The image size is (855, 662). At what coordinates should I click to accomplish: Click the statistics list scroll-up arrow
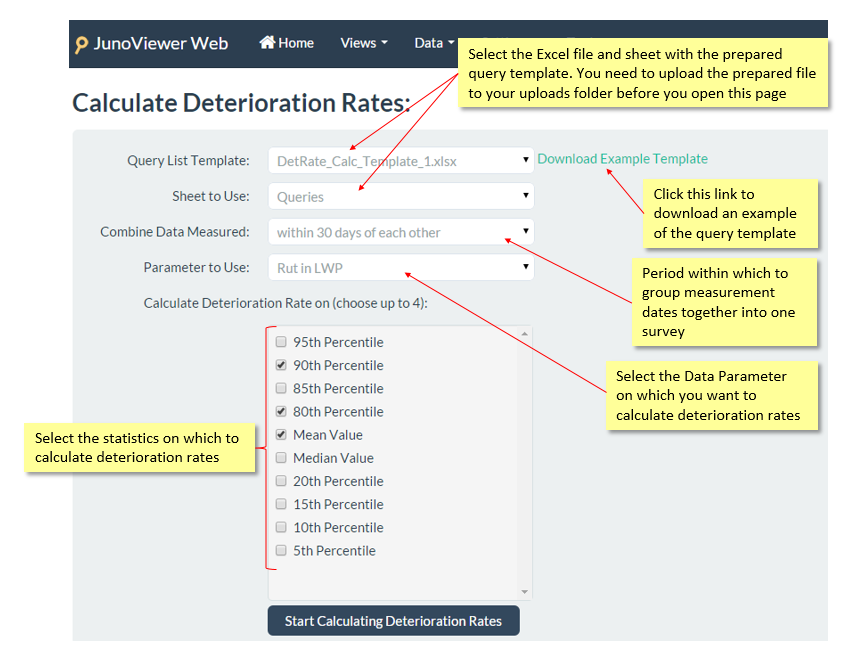click(x=525, y=334)
